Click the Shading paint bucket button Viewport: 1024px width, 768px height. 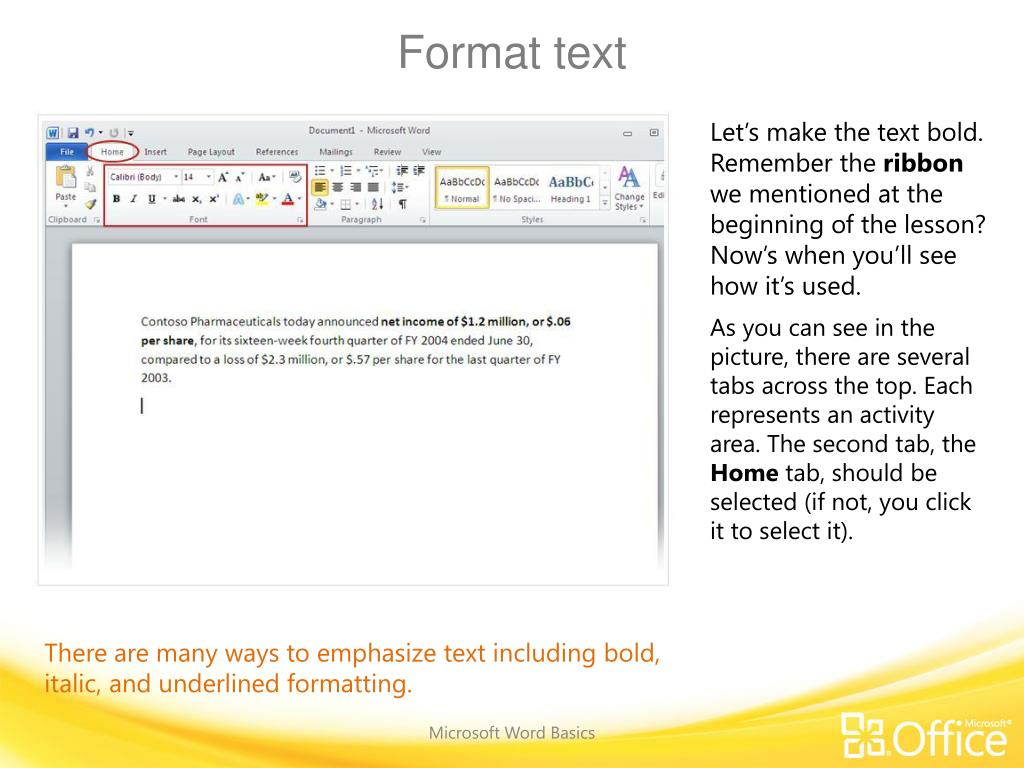click(321, 204)
